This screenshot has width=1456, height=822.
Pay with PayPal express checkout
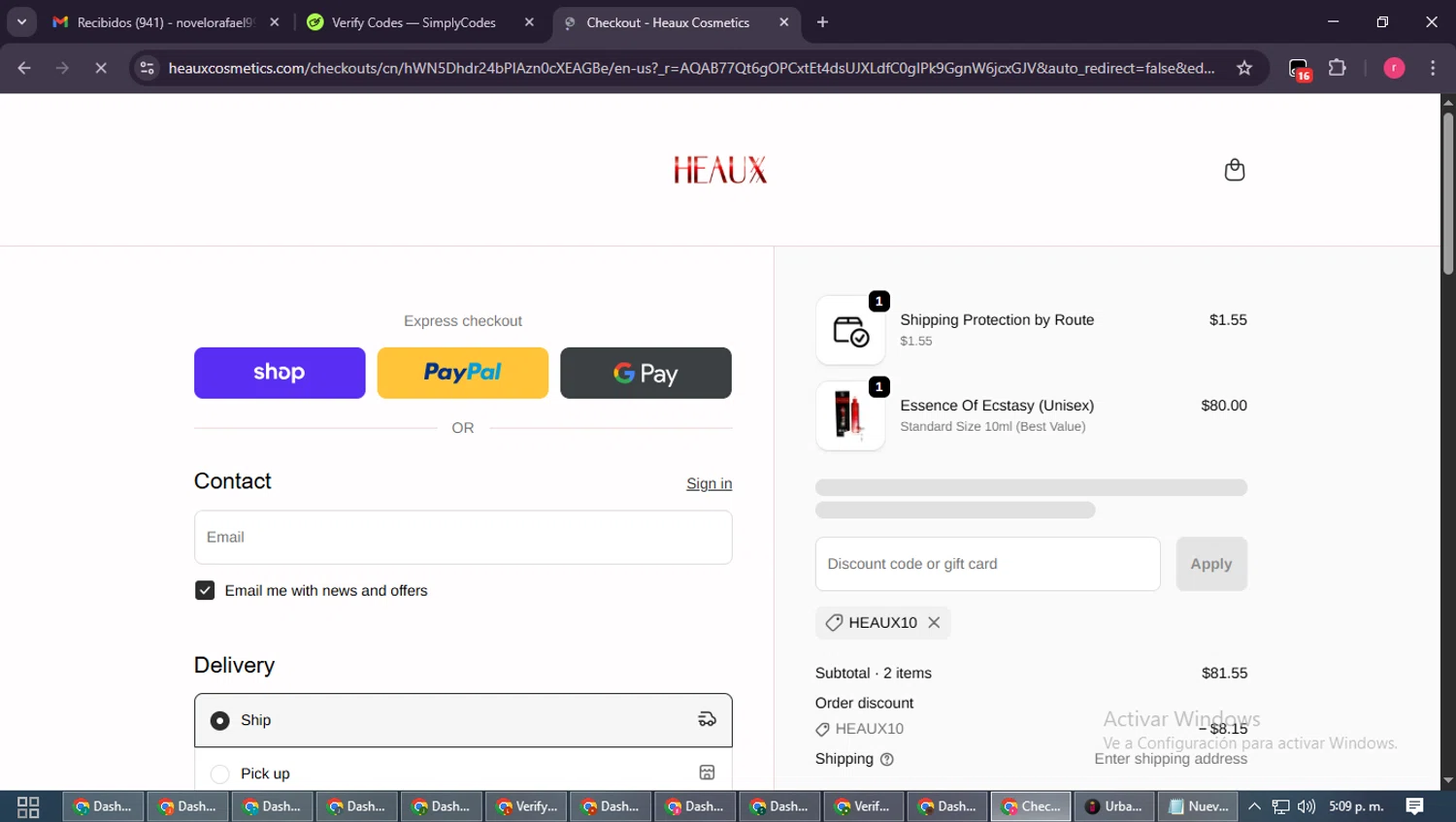(463, 373)
